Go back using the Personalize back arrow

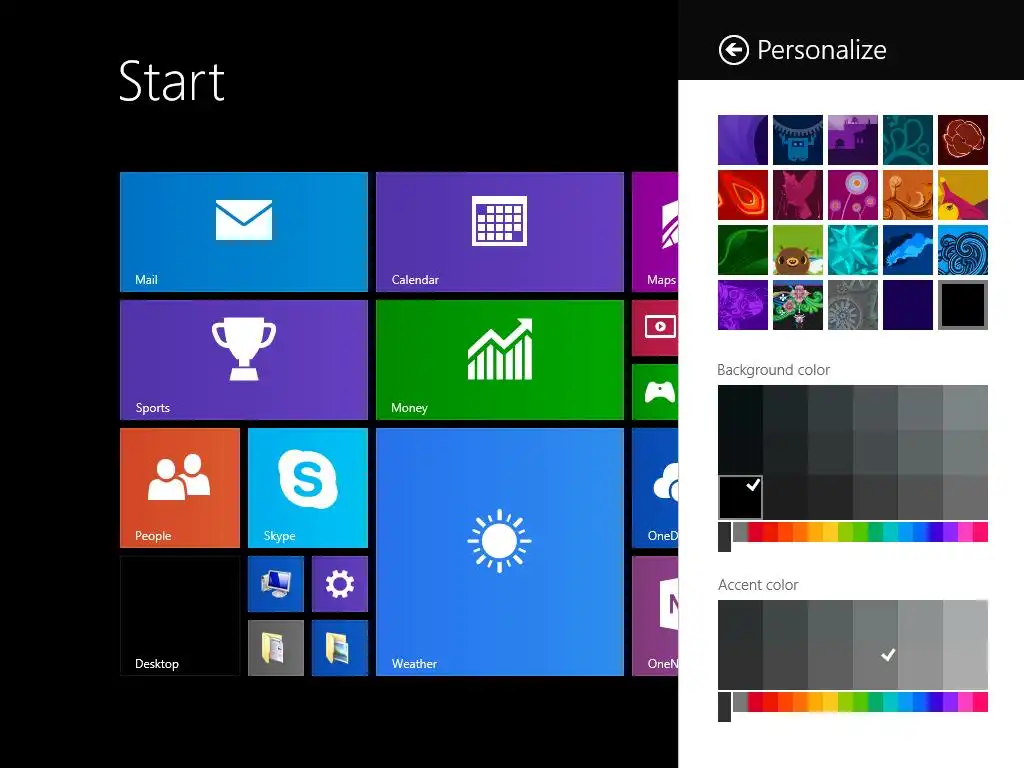coord(733,50)
